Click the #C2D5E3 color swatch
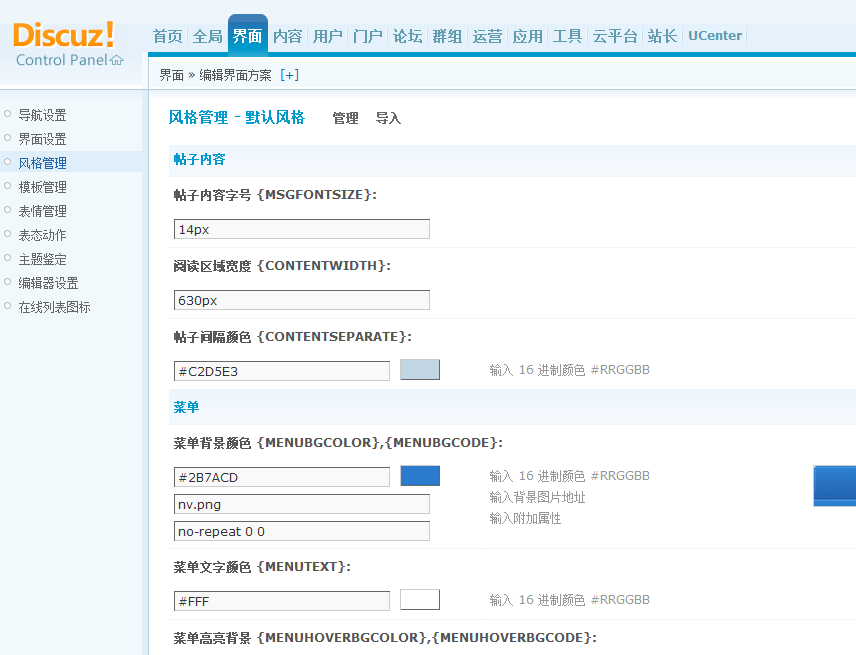Screen dimensions: 856x655 click(x=419, y=370)
